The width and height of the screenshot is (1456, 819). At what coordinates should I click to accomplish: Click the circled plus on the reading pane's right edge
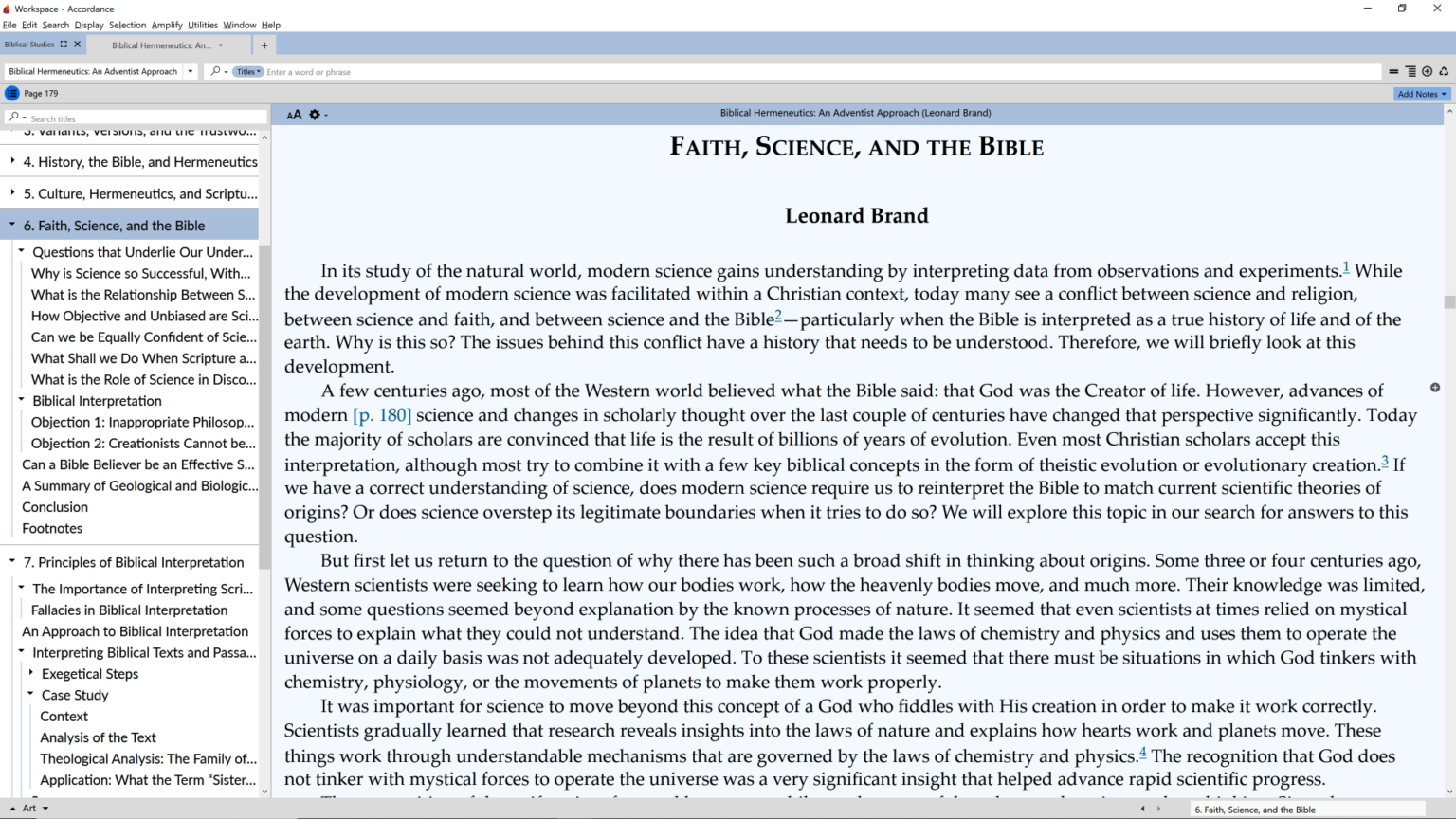pos(1436,388)
